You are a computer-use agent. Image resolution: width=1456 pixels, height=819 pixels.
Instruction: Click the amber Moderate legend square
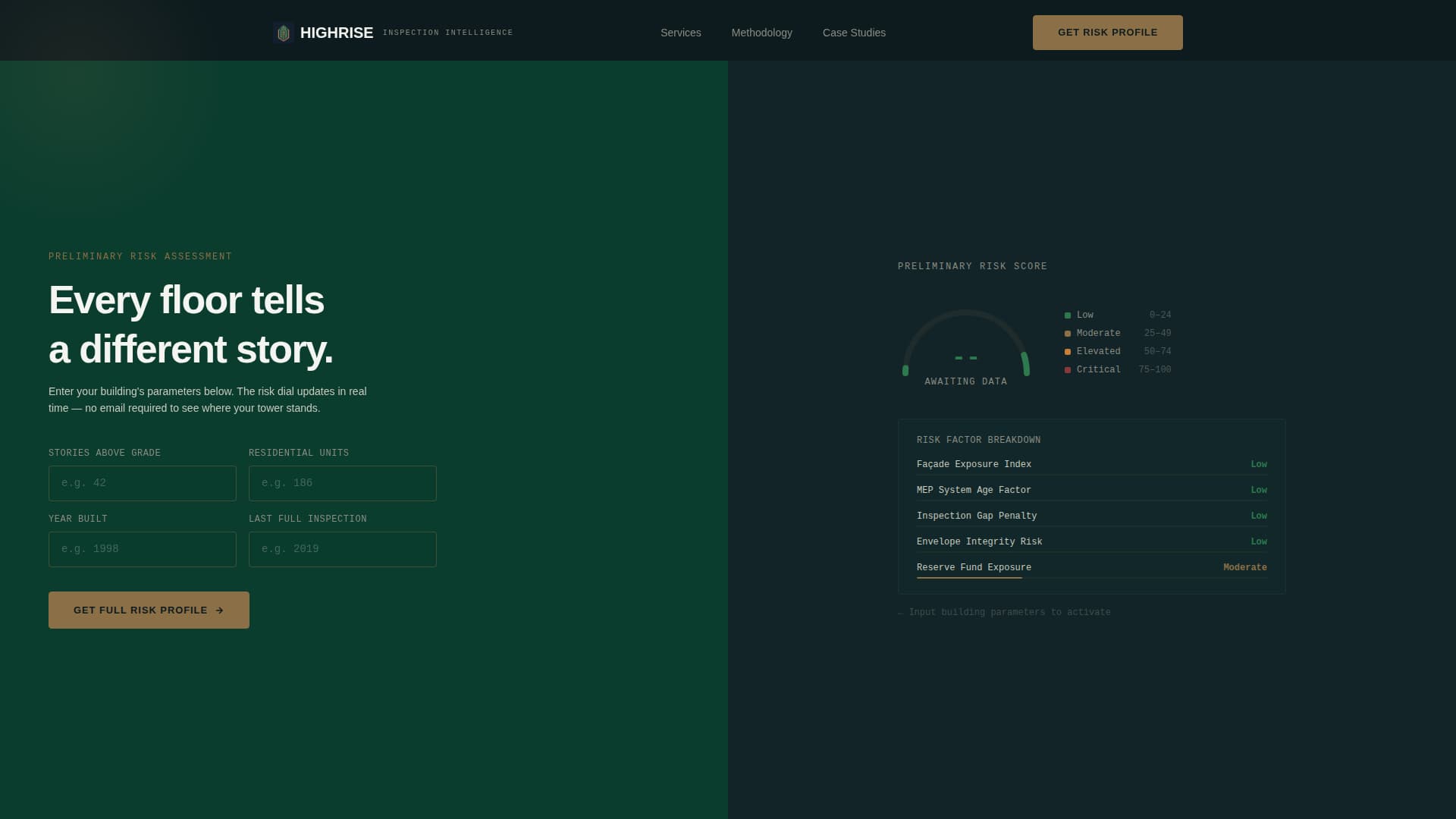1068,333
